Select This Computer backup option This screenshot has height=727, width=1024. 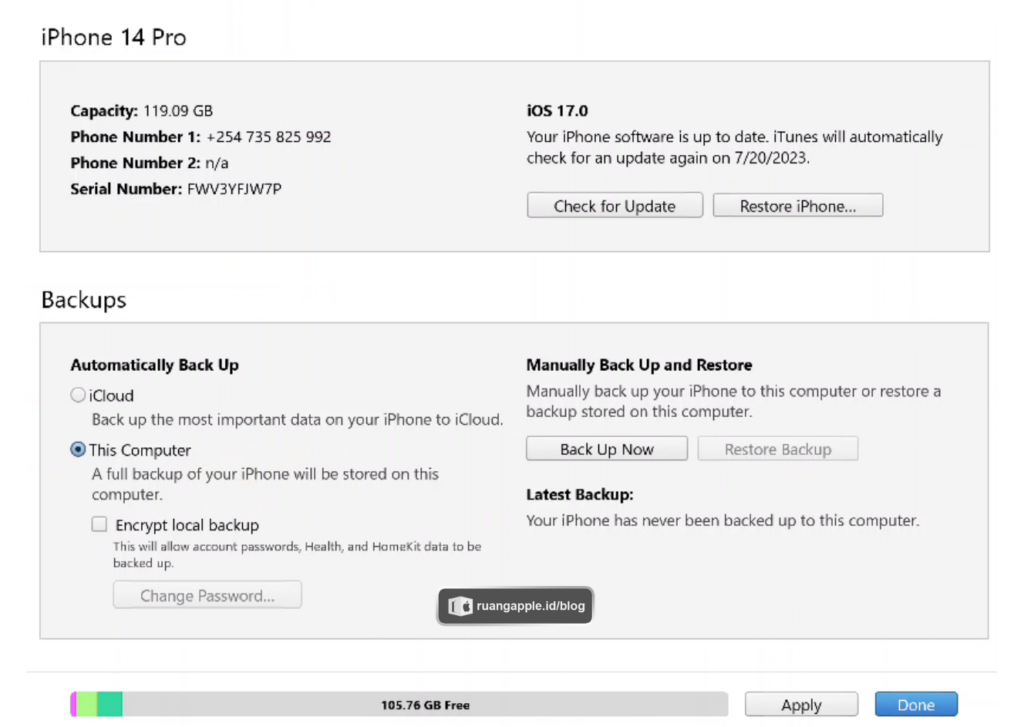pyautogui.click(x=78, y=450)
